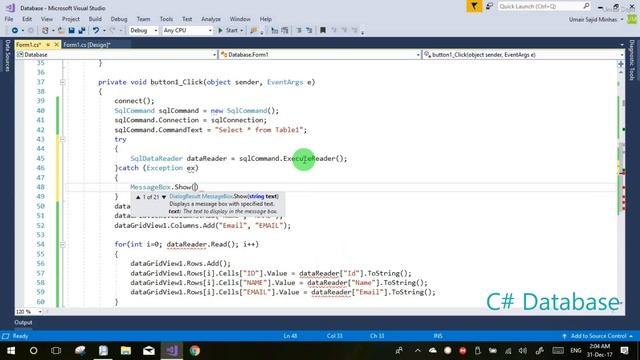The width and height of the screenshot is (640, 360).
Task: Click the volume icon in system tray
Action: (x=523, y=351)
